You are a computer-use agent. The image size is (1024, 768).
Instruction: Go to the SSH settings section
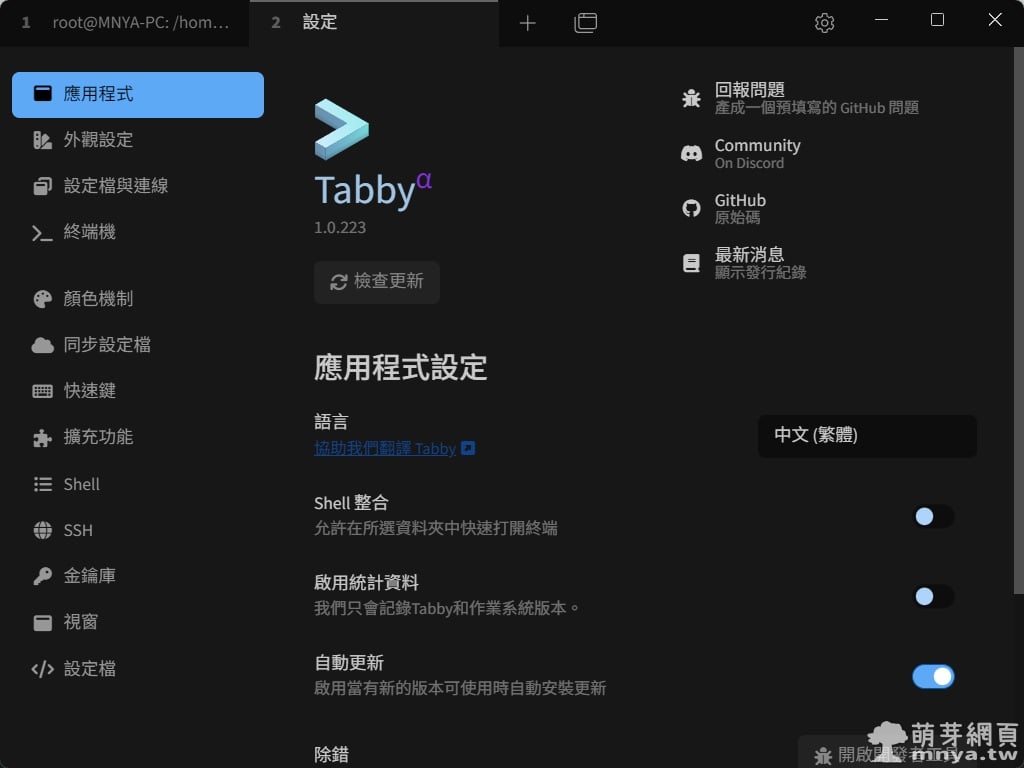point(78,530)
